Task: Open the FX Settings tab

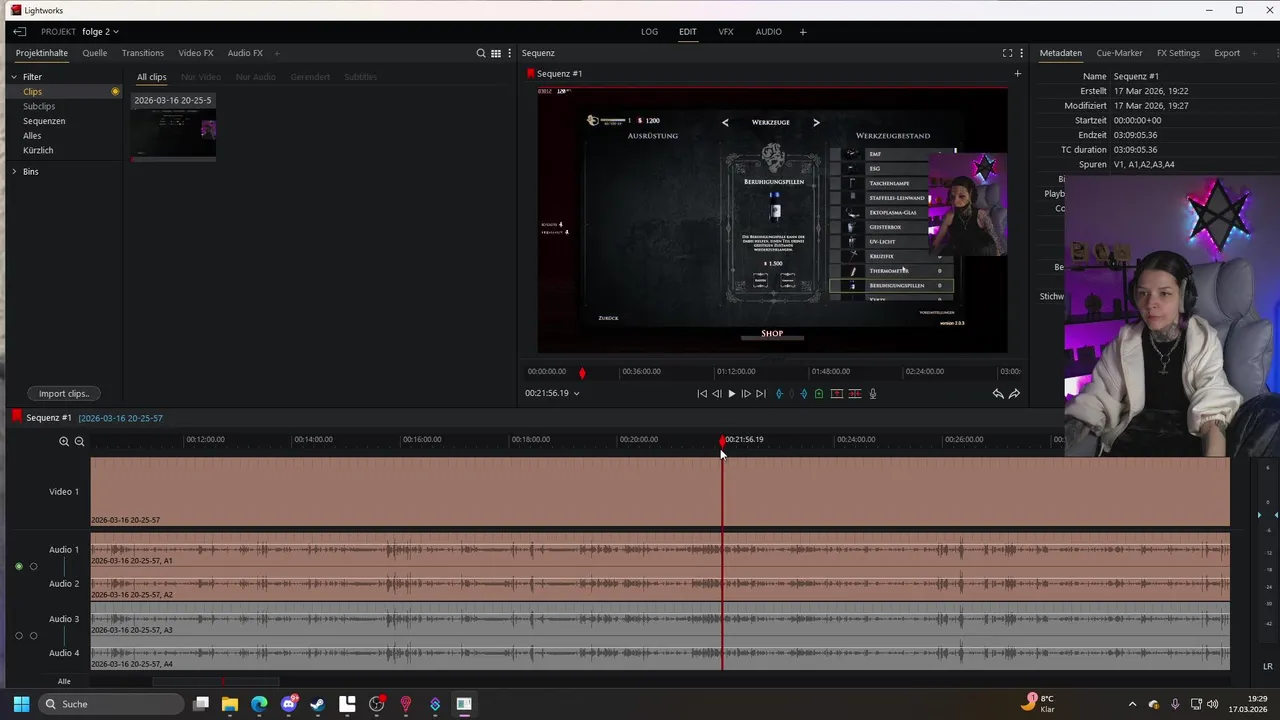Action: [x=1178, y=53]
